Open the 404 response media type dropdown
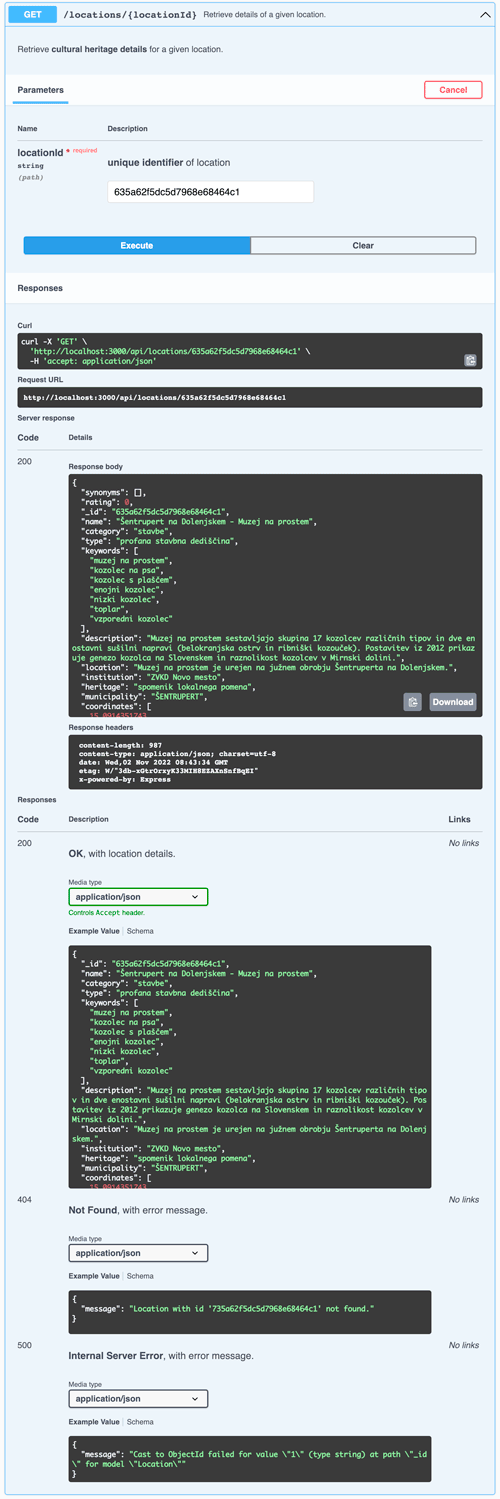The height and width of the screenshot is (1499, 500). [x=138, y=1253]
